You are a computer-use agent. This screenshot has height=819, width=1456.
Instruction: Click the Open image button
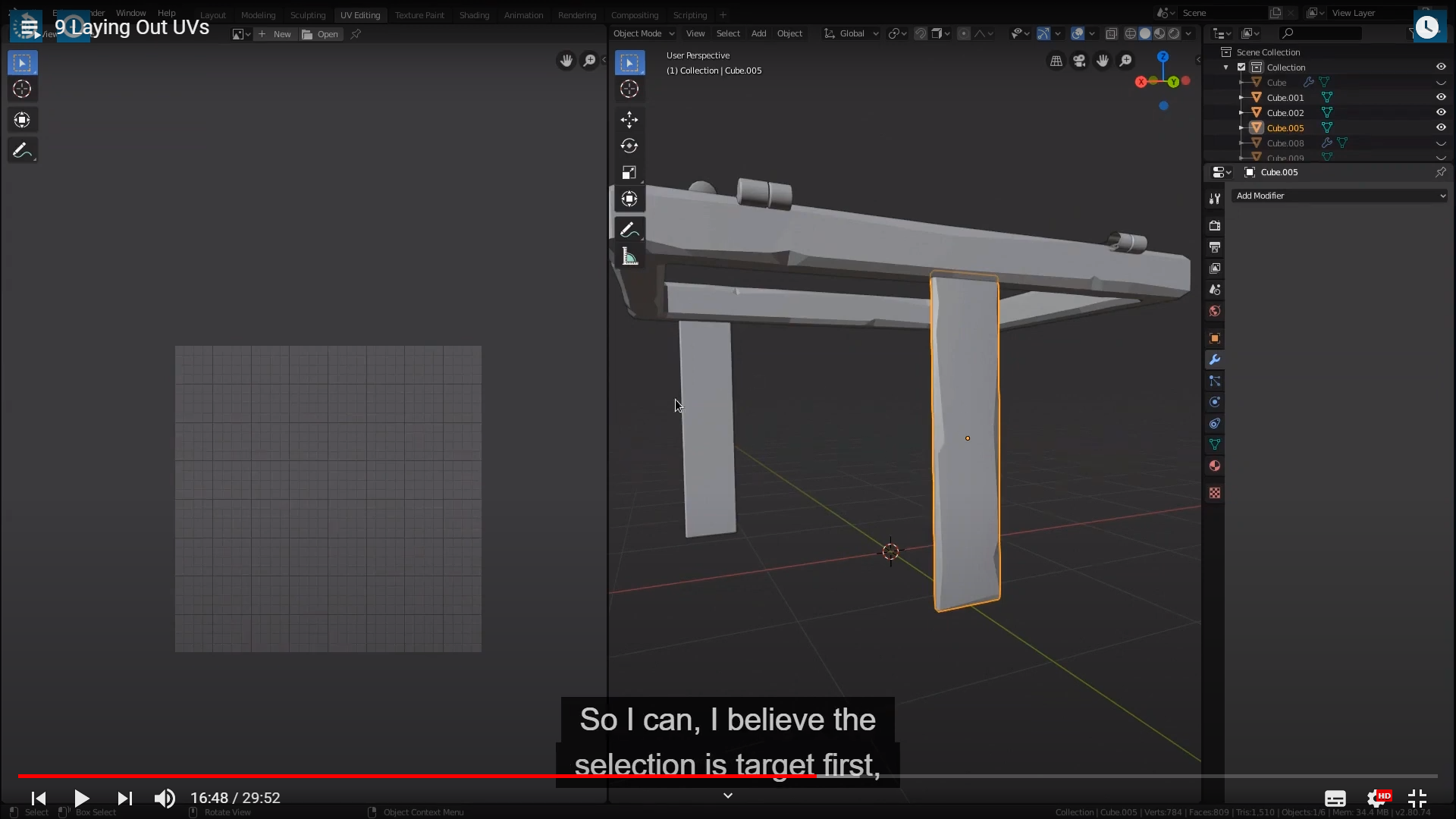[321, 34]
